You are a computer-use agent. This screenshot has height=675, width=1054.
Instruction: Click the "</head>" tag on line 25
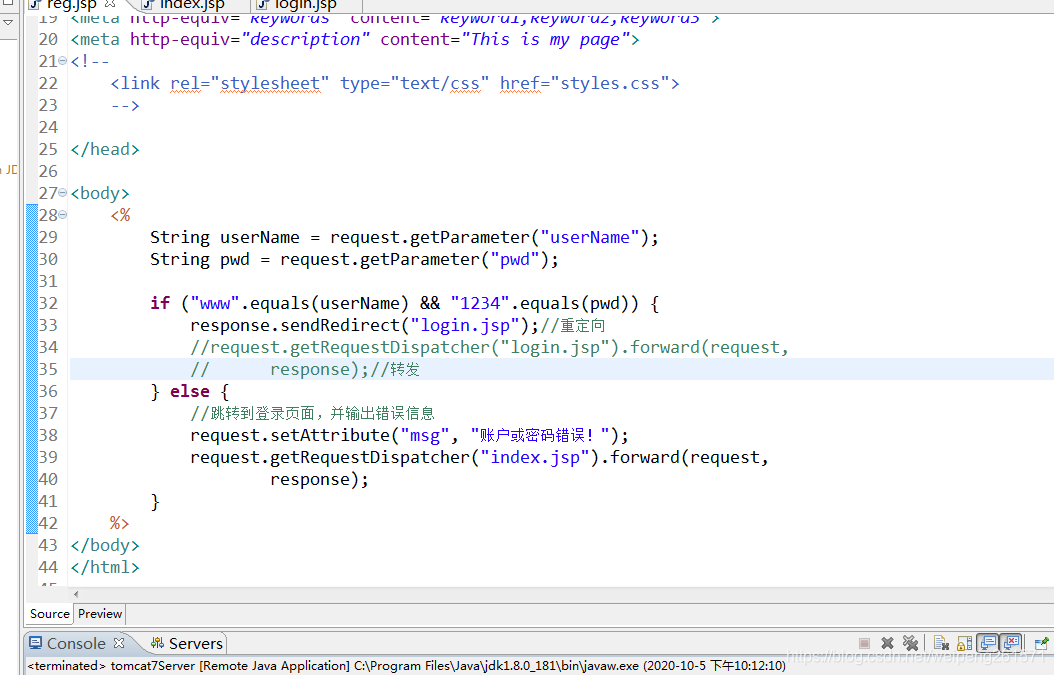(x=105, y=149)
